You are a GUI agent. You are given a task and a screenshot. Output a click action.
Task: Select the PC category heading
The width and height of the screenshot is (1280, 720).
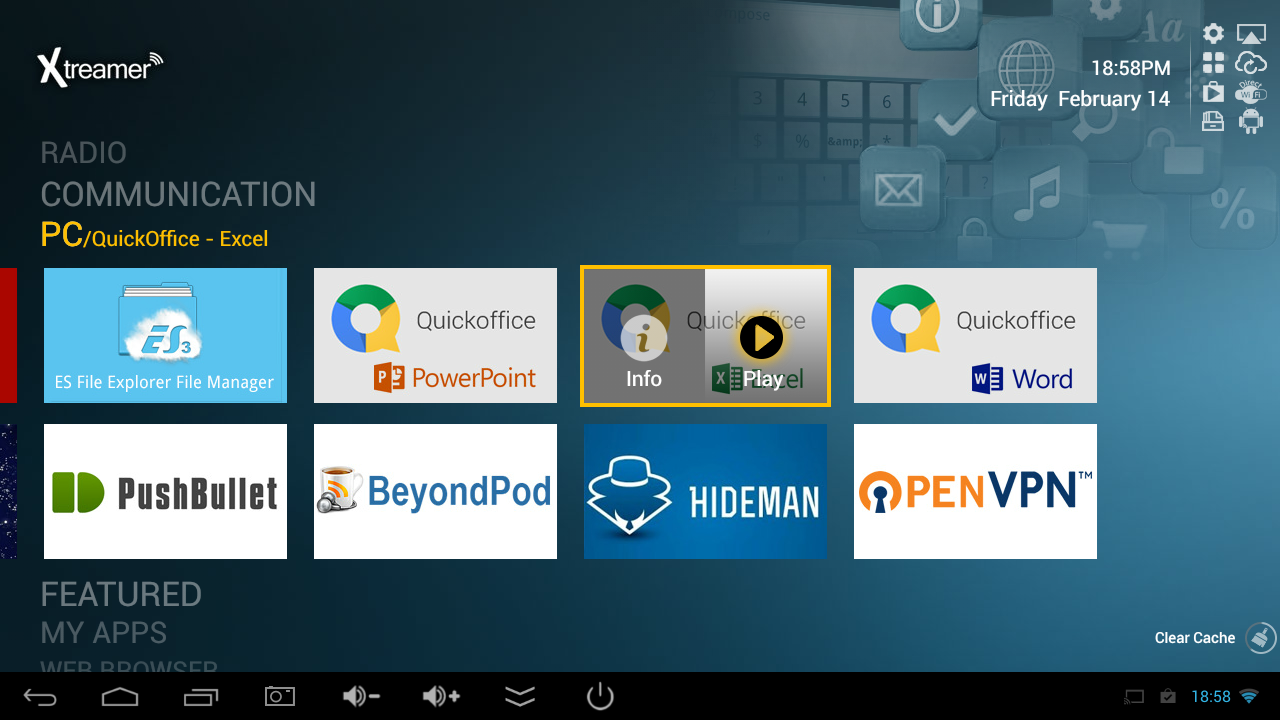point(61,235)
